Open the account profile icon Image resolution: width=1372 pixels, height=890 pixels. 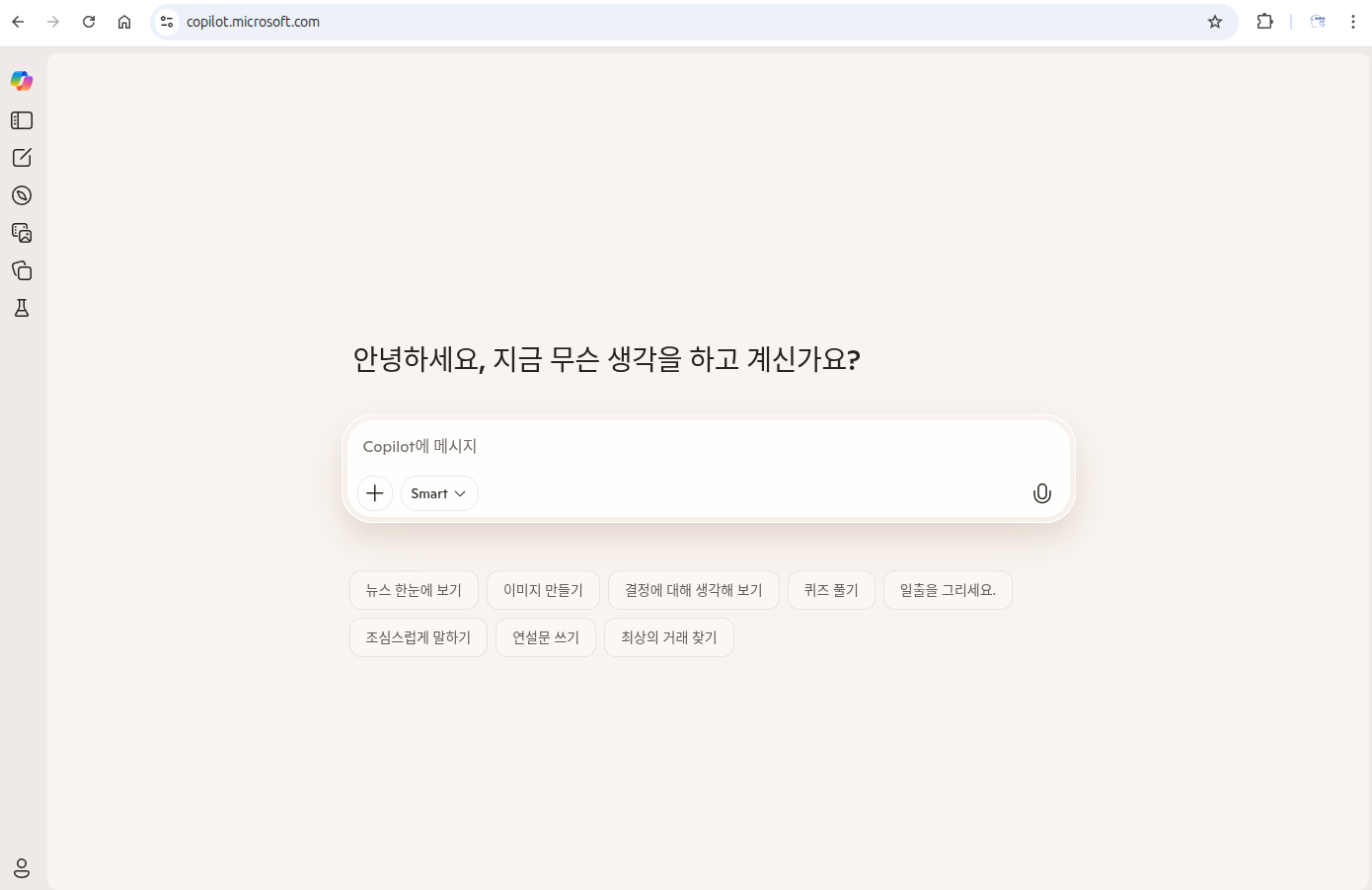[22, 868]
